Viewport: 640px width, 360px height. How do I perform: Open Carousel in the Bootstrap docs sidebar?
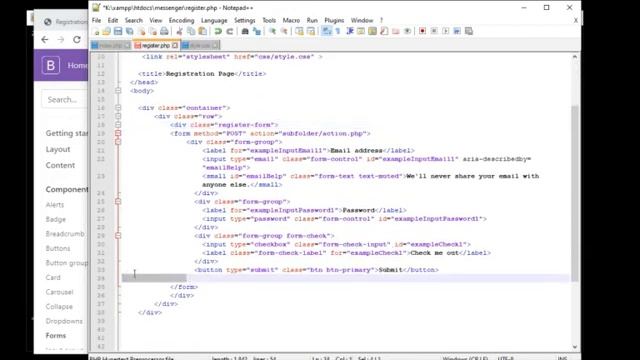click(60, 292)
